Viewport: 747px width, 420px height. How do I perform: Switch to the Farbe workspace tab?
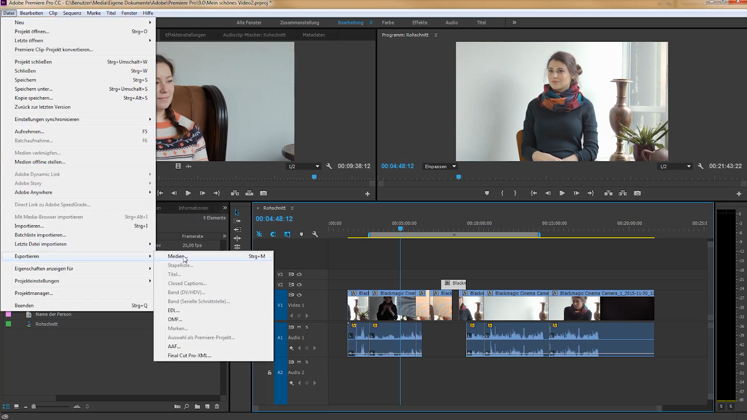click(x=388, y=22)
